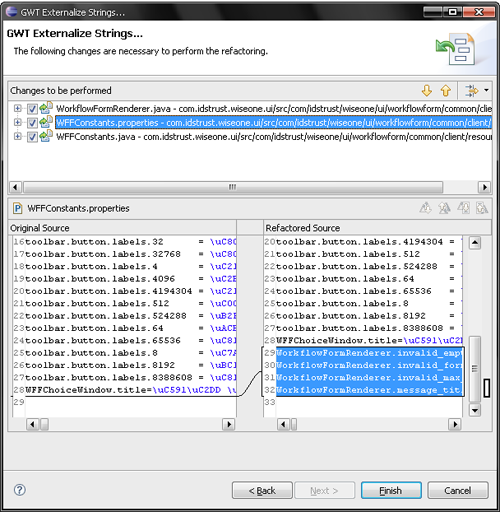Click Original Source left scroll arrow
The image size is (500, 512).
pyautogui.click(x=32, y=424)
